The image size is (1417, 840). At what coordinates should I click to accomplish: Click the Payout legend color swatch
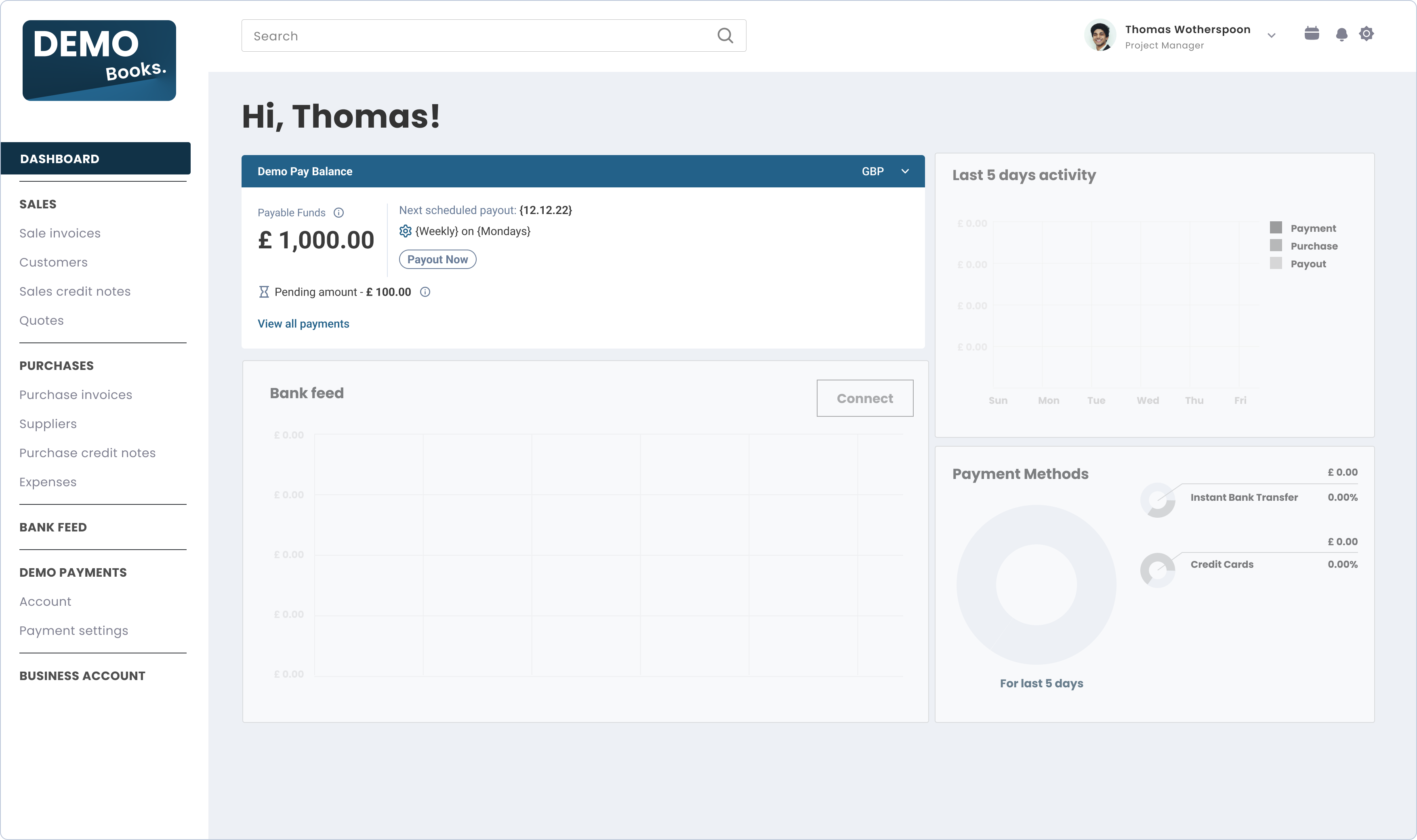coord(1276,263)
